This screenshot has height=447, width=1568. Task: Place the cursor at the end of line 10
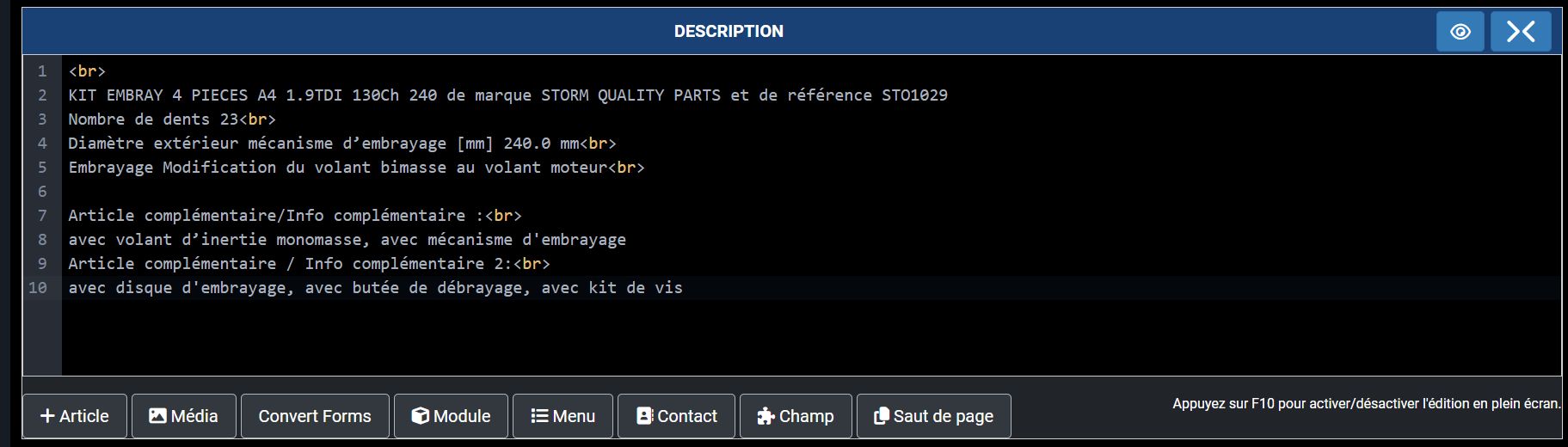point(684,288)
